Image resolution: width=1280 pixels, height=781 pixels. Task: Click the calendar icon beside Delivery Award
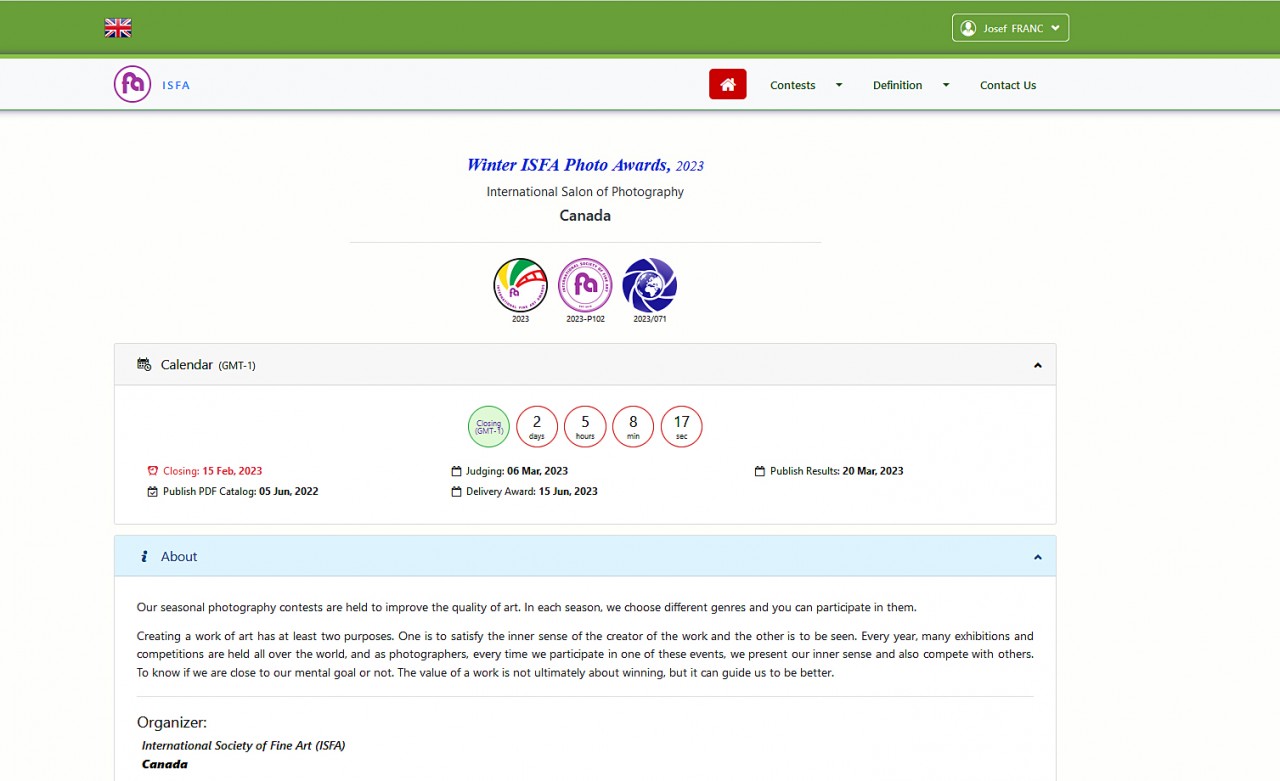(456, 492)
